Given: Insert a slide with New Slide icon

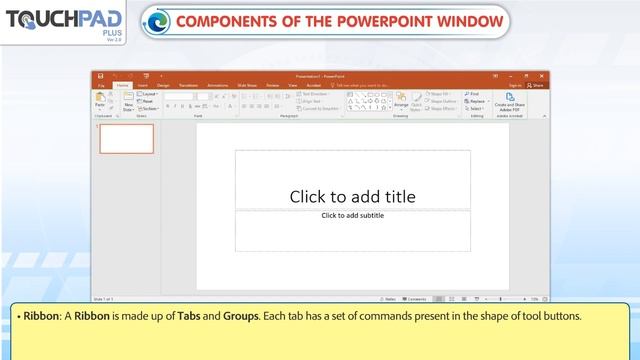Looking at the screenshot, I should (128, 97).
